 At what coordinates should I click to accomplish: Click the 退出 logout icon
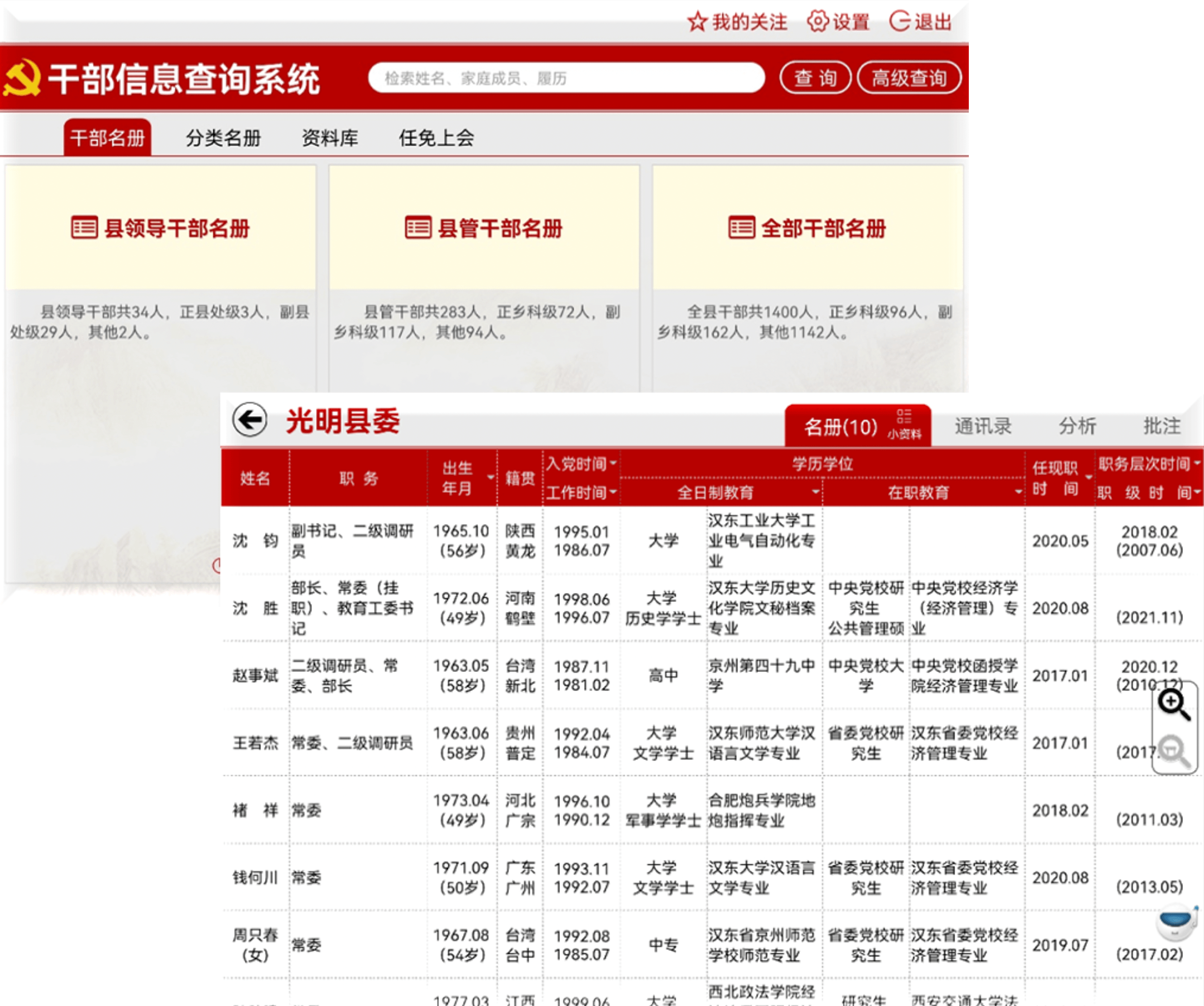coord(900,21)
